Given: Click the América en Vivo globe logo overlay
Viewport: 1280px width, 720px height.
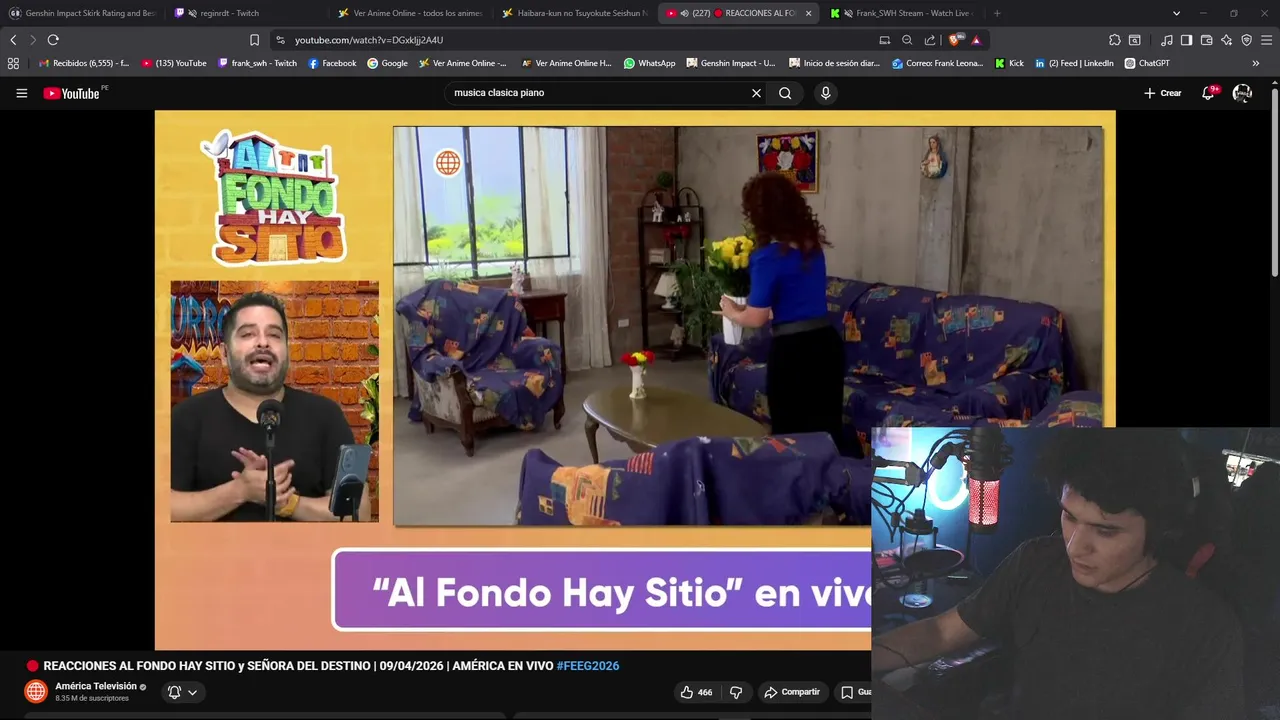Looking at the screenshot, I should click(447, 163).
